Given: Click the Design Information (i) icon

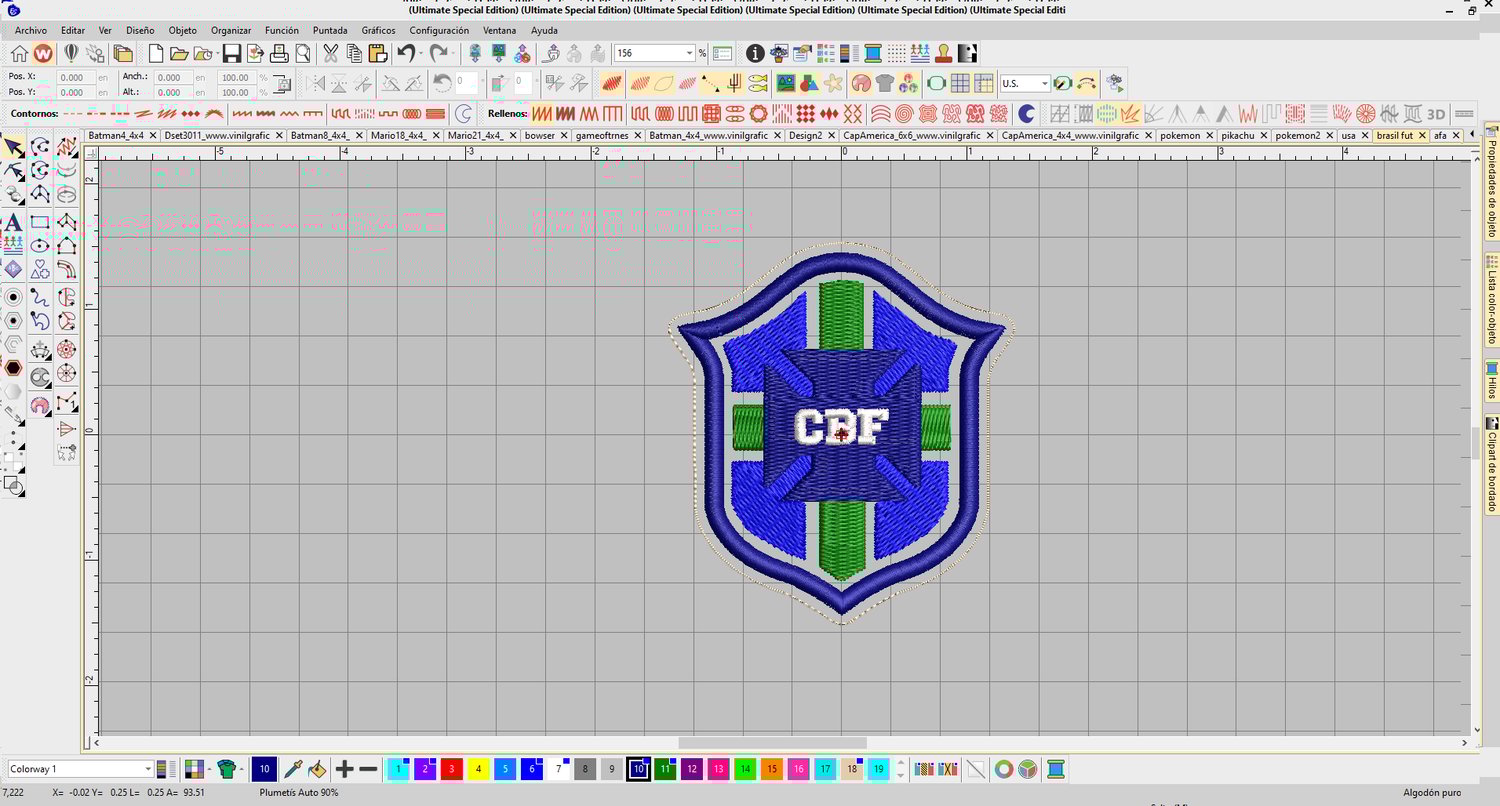Looking at the screenshot, I should 755,53.
